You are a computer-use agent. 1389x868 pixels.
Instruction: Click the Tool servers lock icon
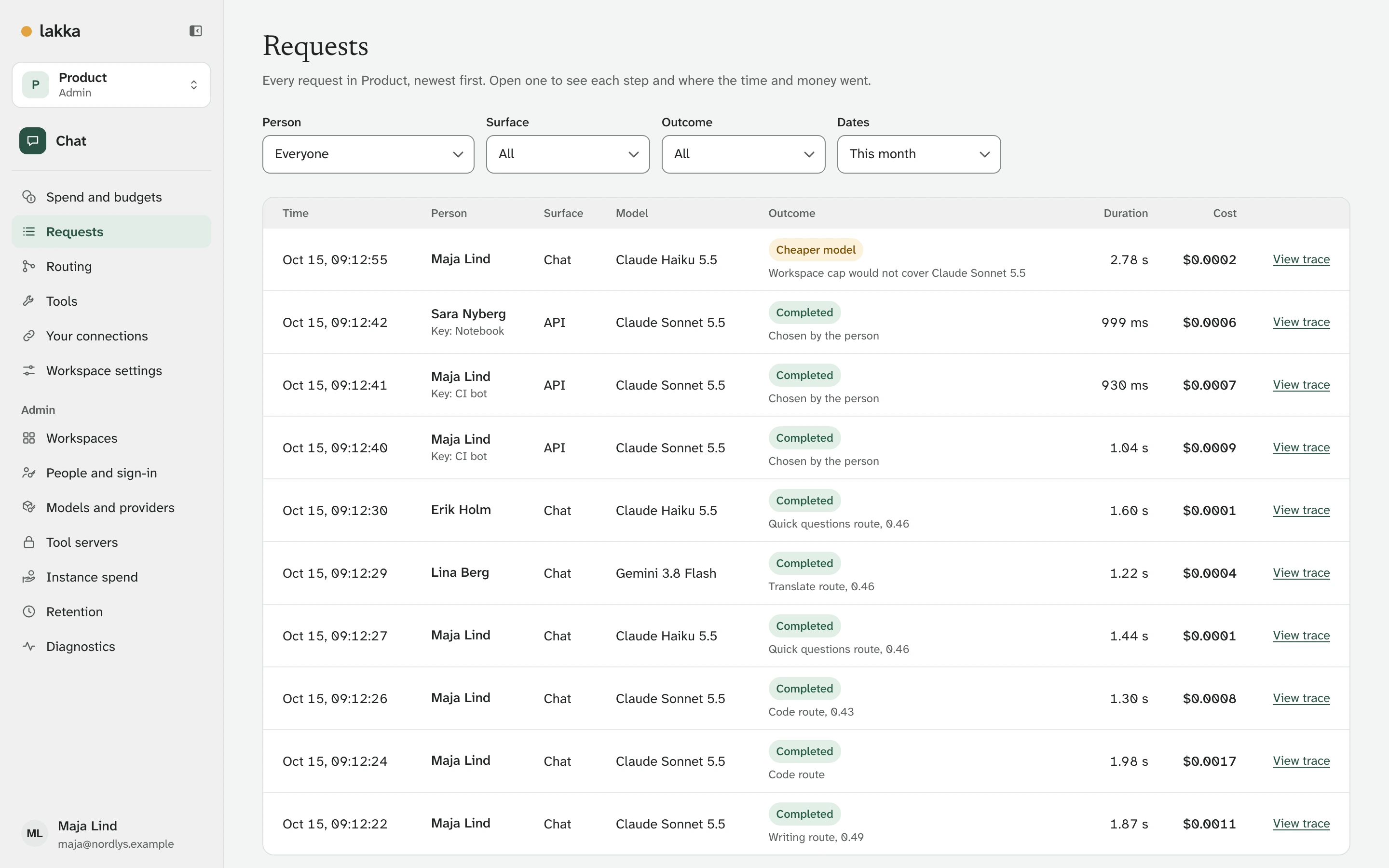29,542
